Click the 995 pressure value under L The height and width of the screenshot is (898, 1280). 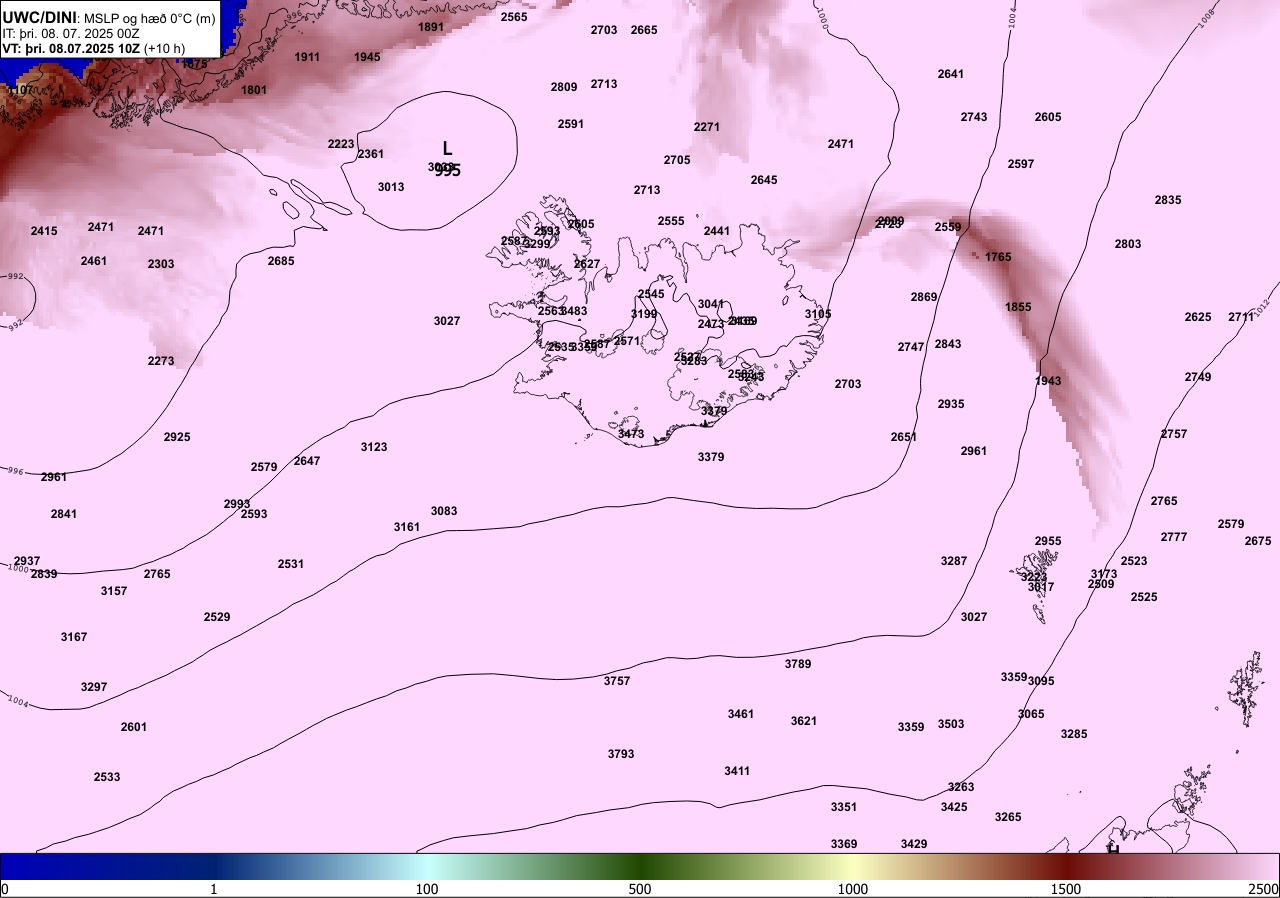pyautogui.click(x=448, y=171)
